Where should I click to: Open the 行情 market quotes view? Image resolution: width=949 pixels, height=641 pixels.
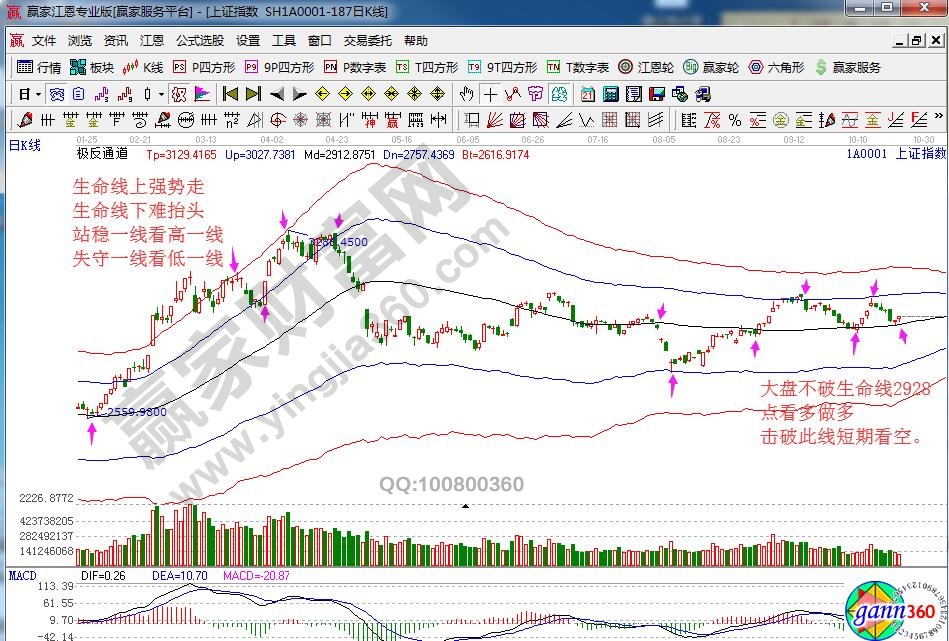coord(40,67)
